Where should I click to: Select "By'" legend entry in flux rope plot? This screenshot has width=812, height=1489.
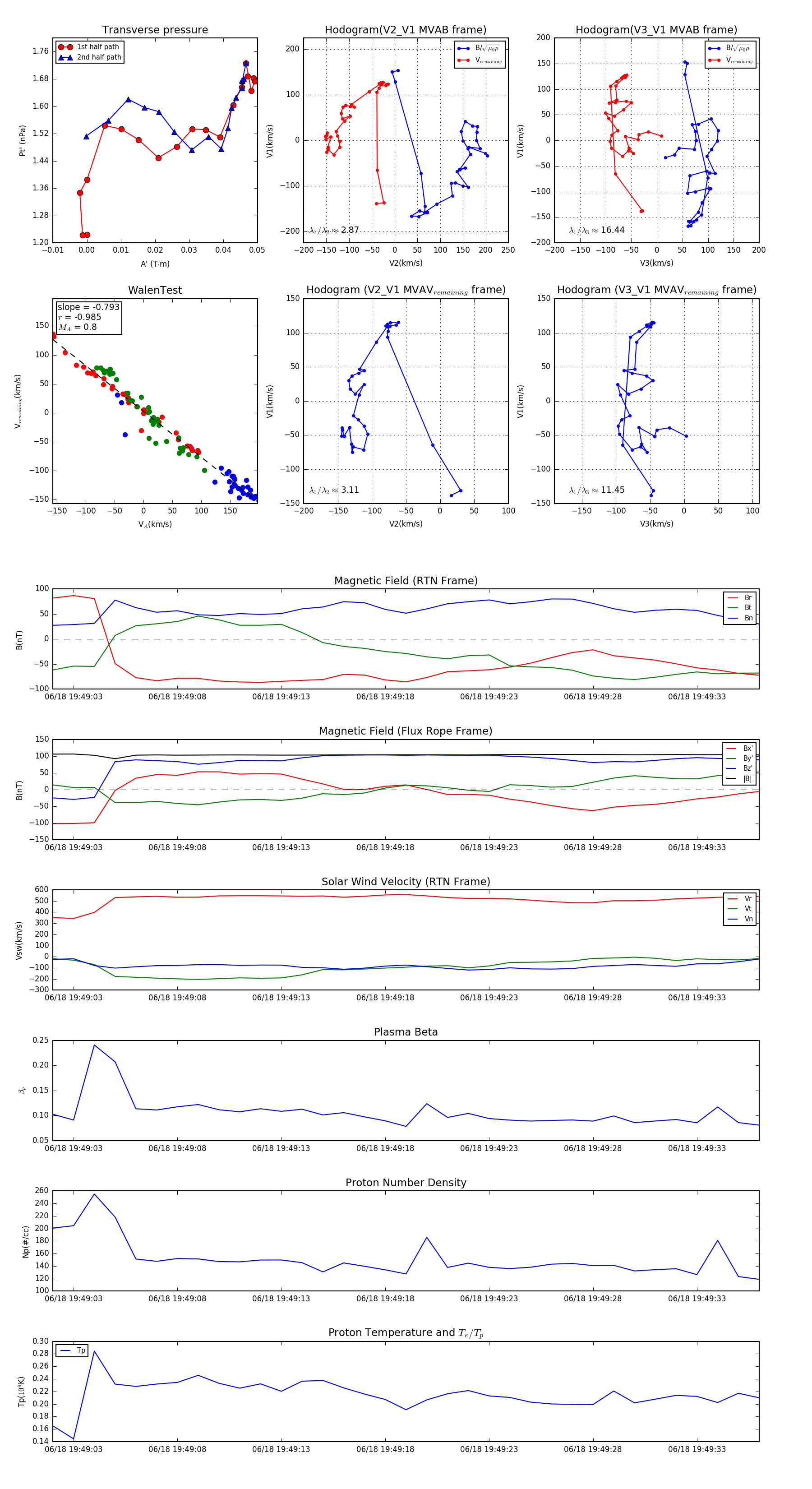point(740,758)
